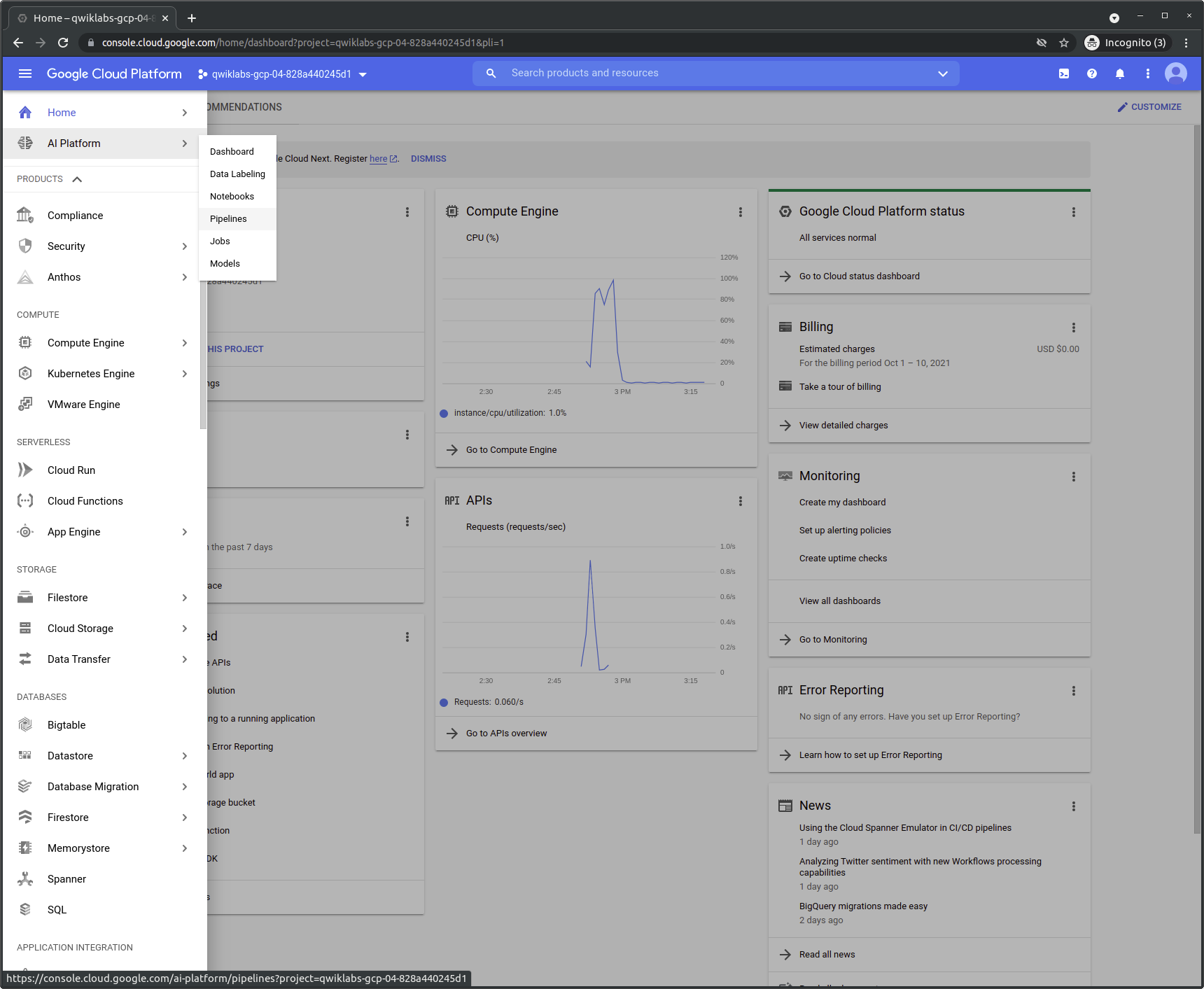This screenshot has height=989, width=1204.
Task: Select Pipelines in AI Platform submenu
Action: [x=237, y=218]
